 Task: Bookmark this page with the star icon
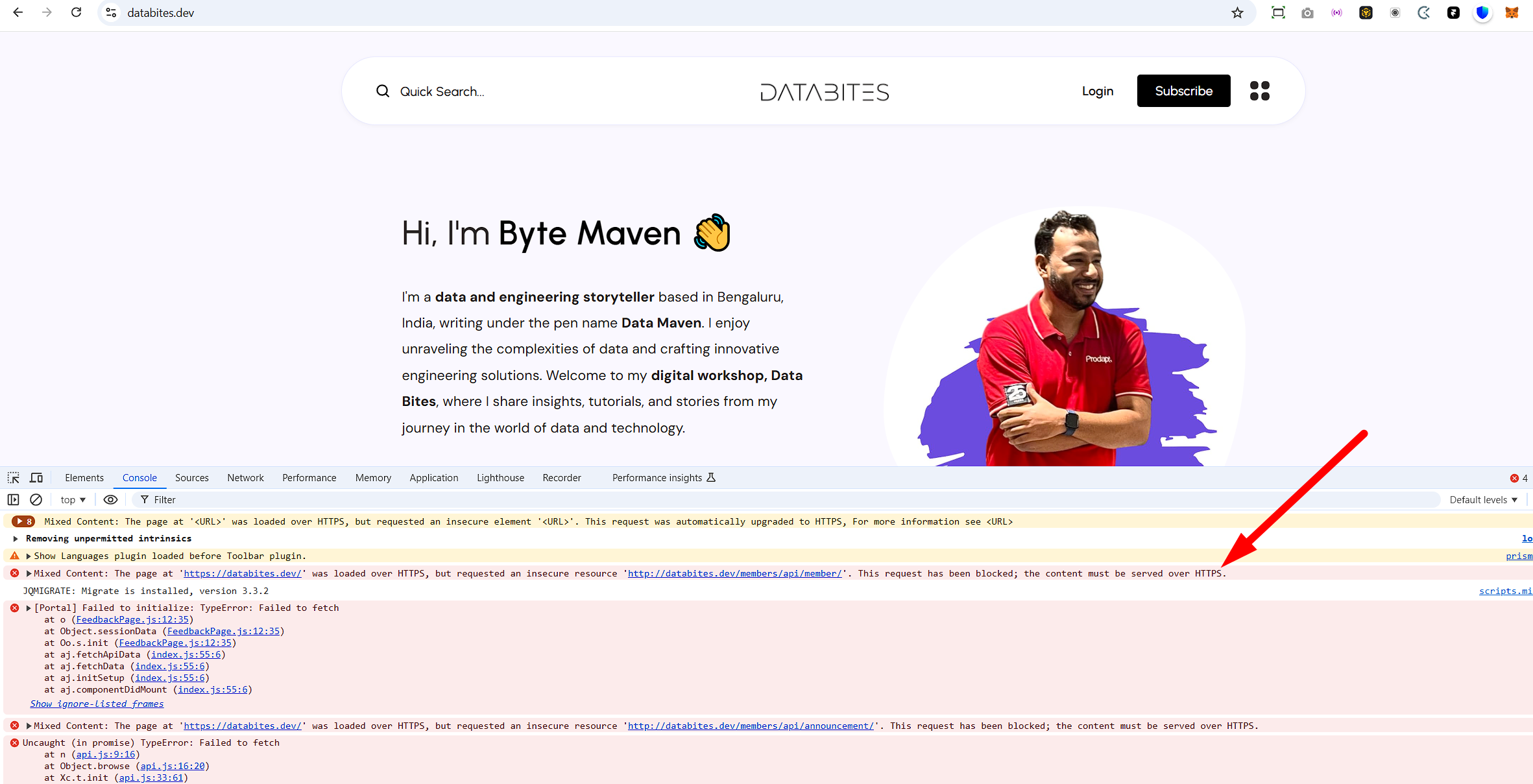[x=1237, y=12]
